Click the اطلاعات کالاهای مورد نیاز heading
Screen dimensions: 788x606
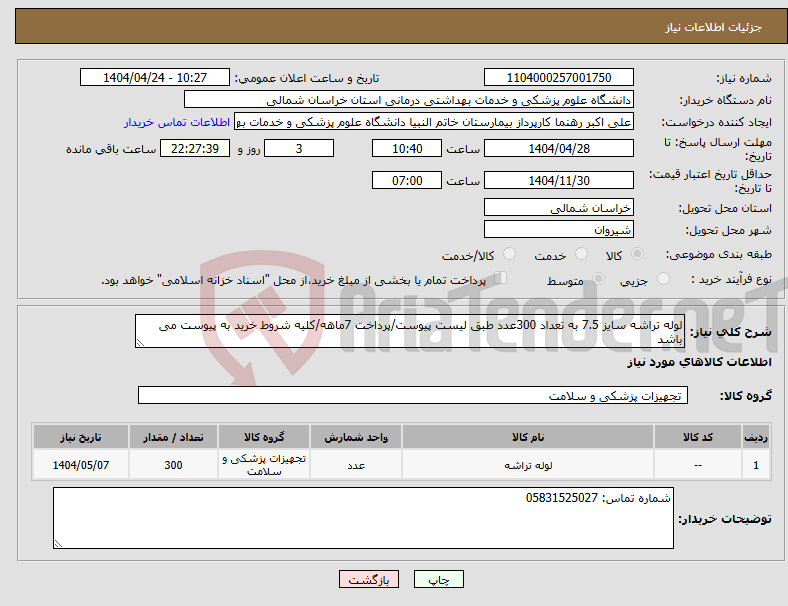tap(700, 362)
